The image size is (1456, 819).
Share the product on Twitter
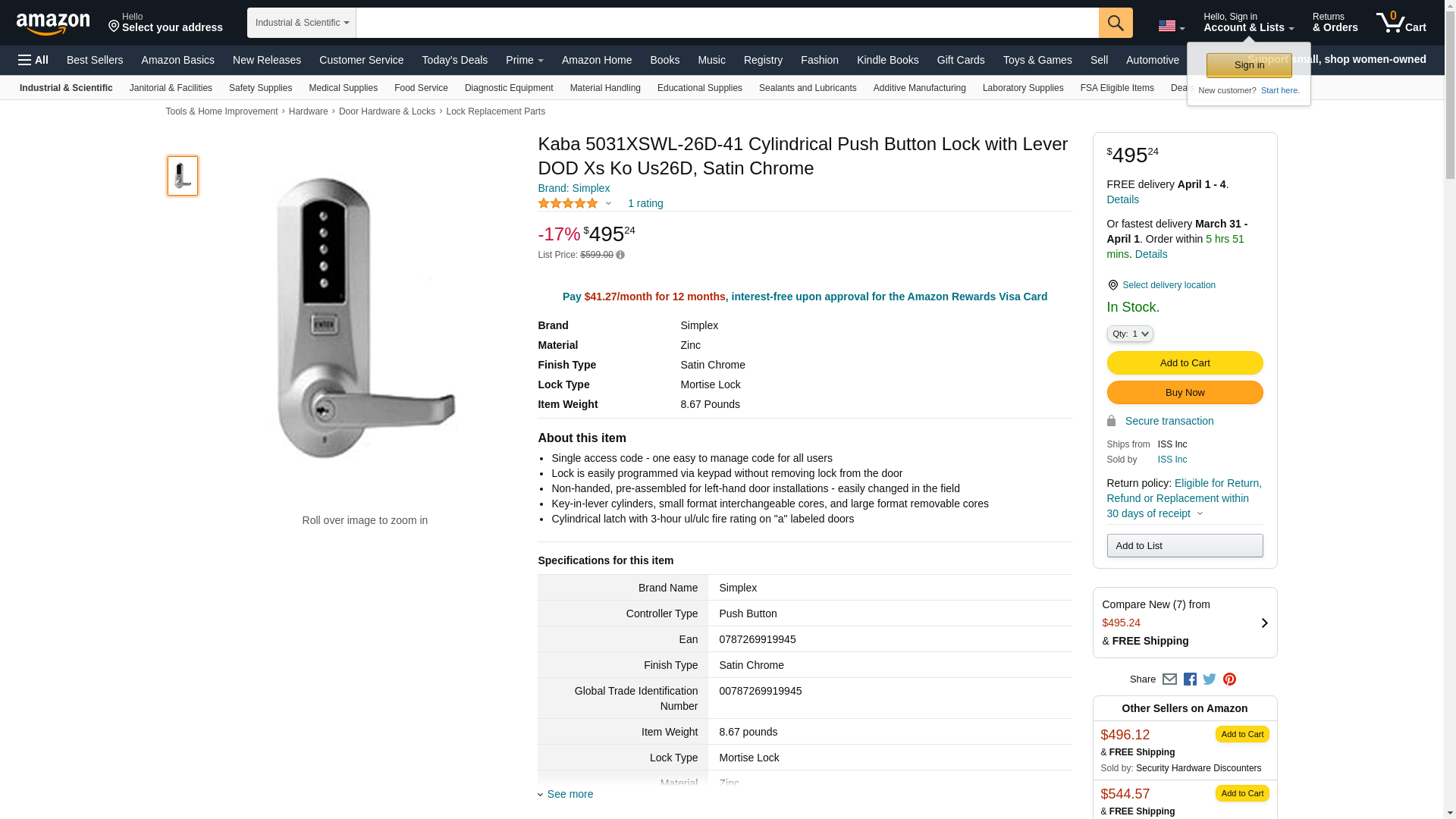tap(1210, 679)
